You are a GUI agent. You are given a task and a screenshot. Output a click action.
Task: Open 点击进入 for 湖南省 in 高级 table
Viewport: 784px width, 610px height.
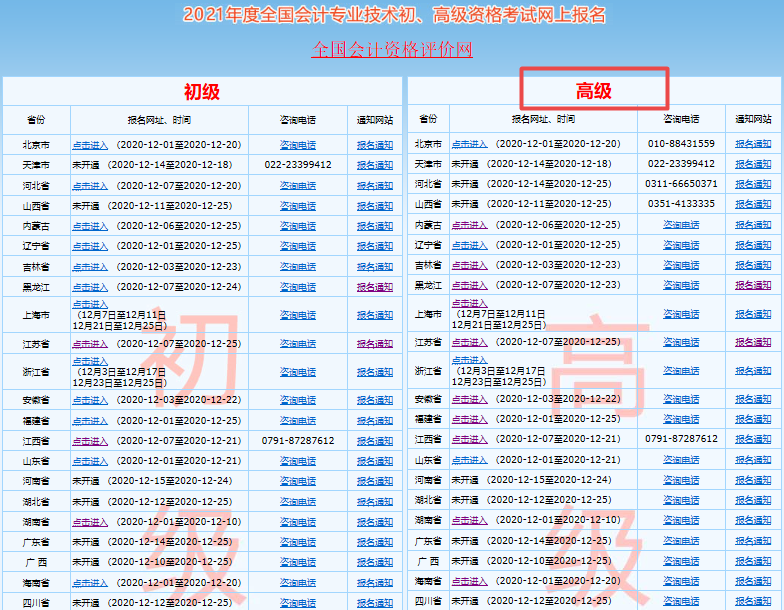point(470,520)
